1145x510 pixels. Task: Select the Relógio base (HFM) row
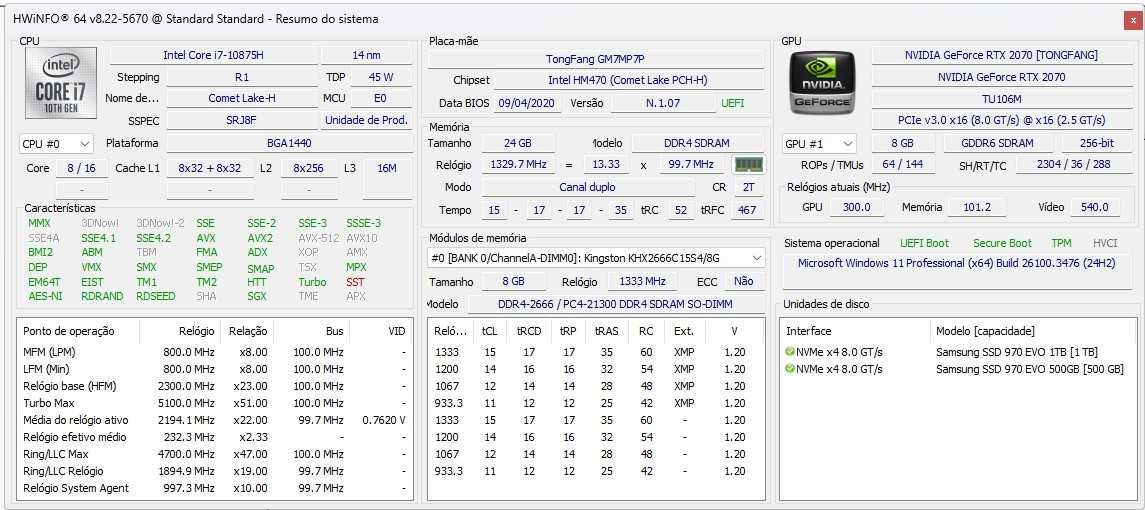tap(215, 387)
